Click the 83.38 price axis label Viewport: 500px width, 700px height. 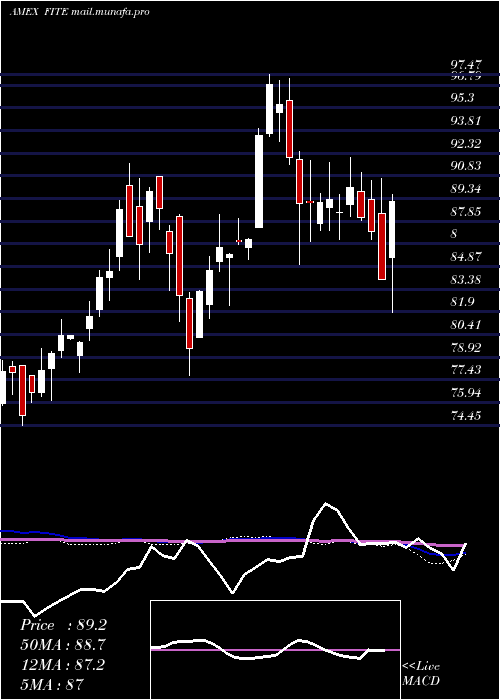[x=466, y=280]
